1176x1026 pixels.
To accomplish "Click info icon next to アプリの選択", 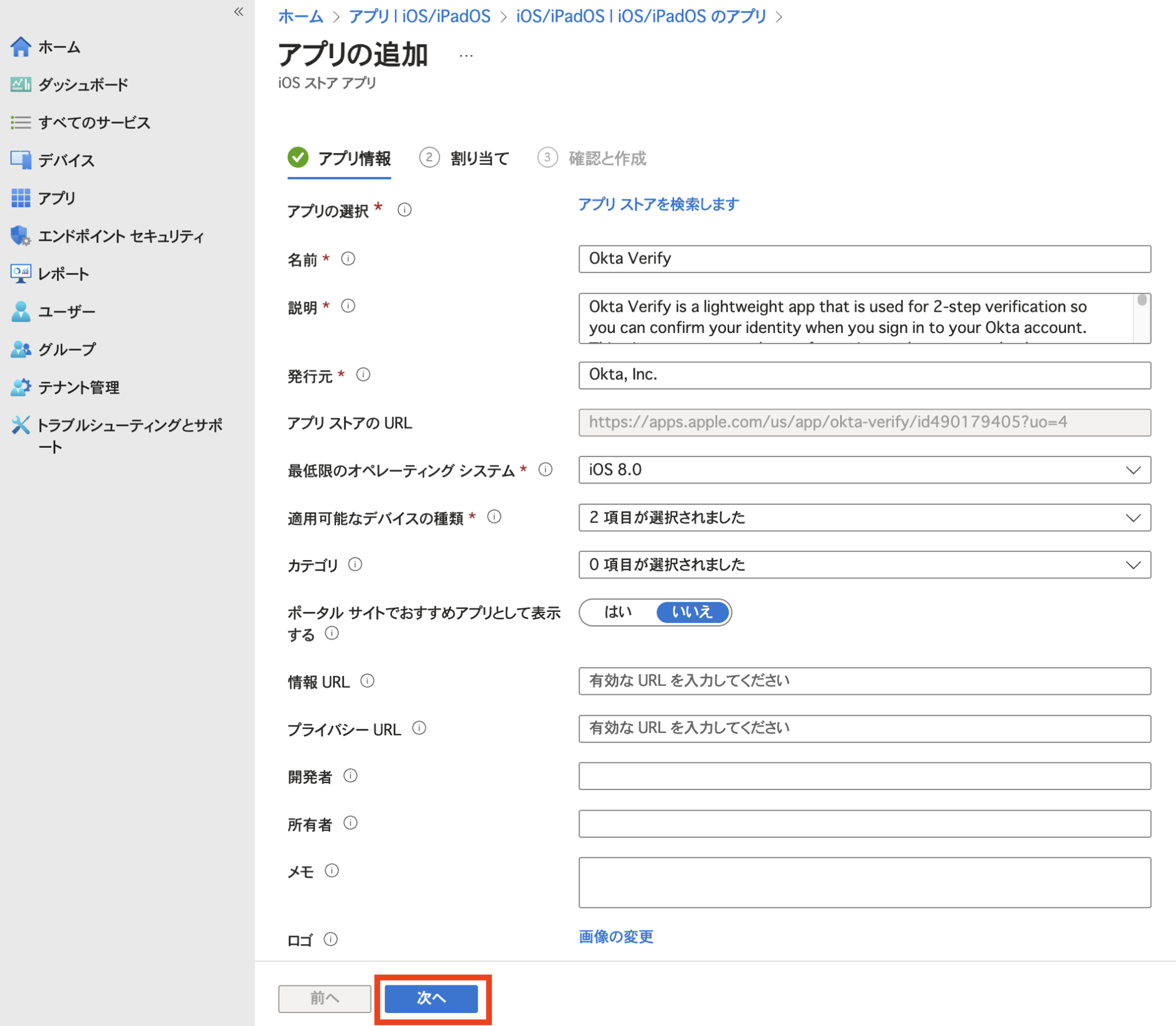I will tap(405, 209).
